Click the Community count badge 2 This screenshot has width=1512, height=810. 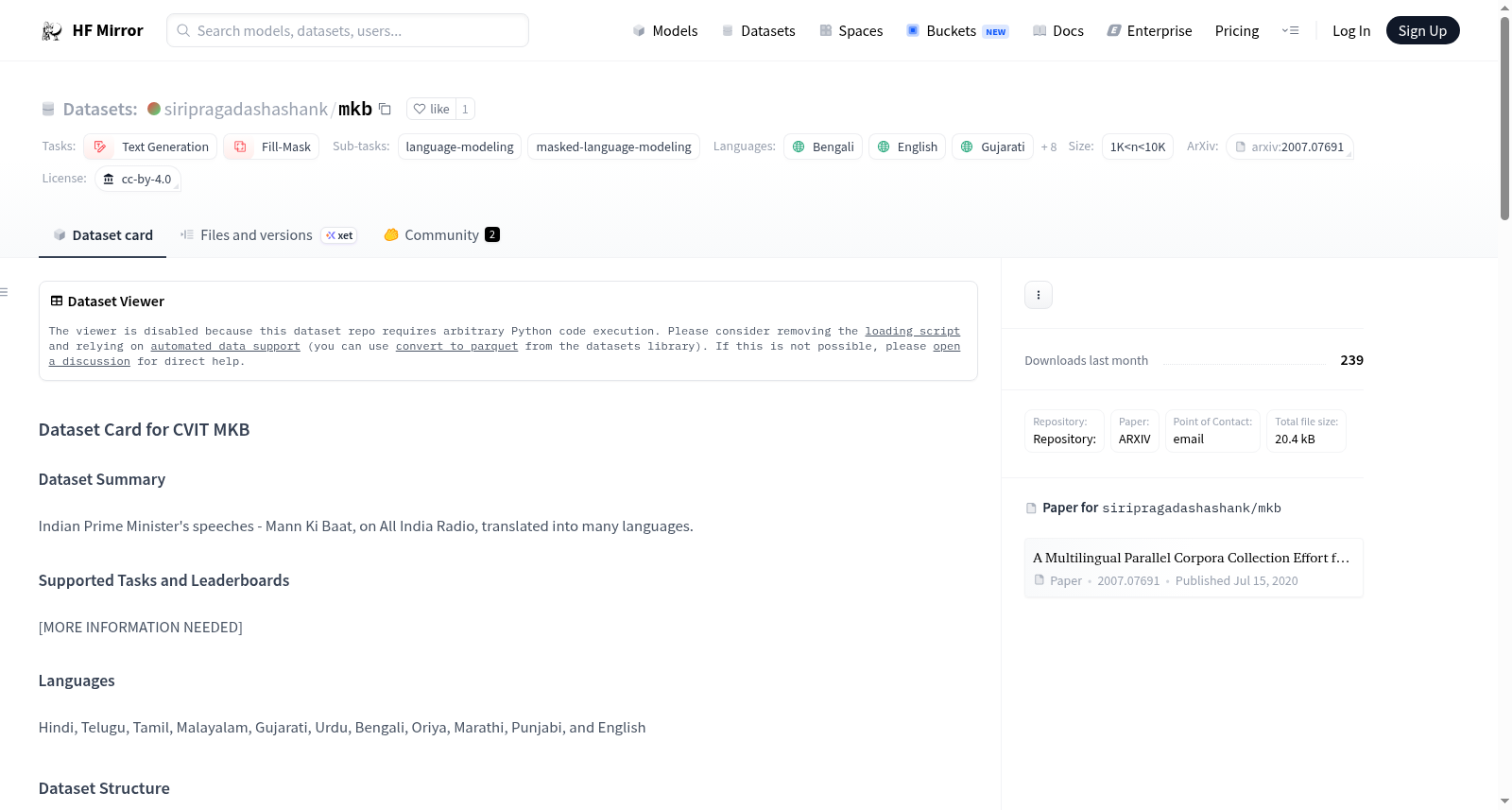tap(492, 234)
